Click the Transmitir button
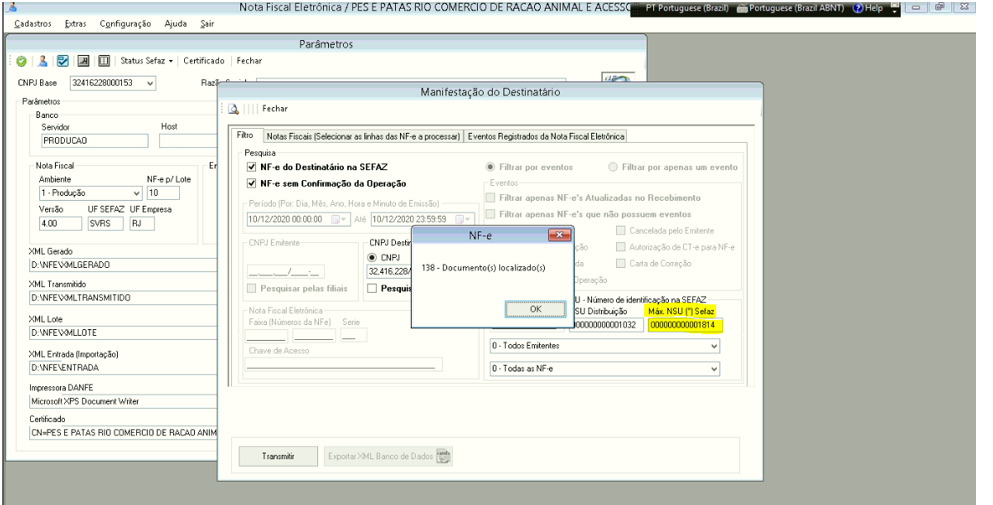Viewport: 993px width, 505px height. pos(278,456)
